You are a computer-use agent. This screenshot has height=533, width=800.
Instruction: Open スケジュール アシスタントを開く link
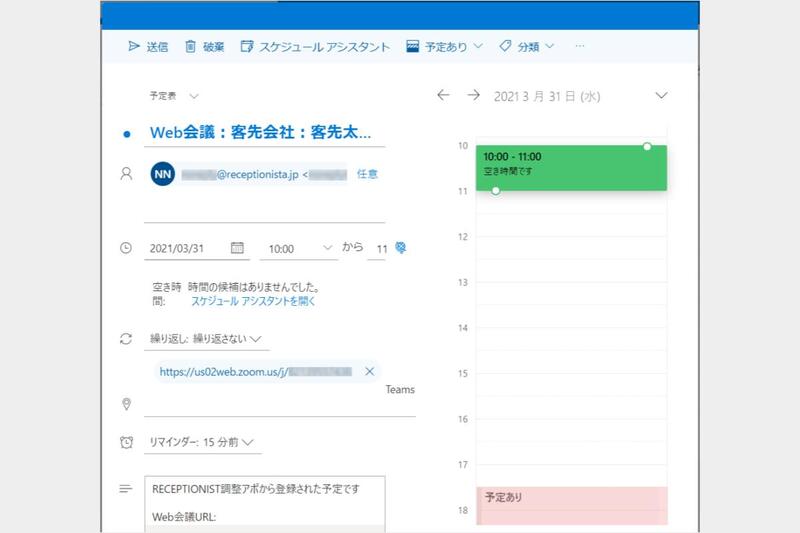coord(253,301)
